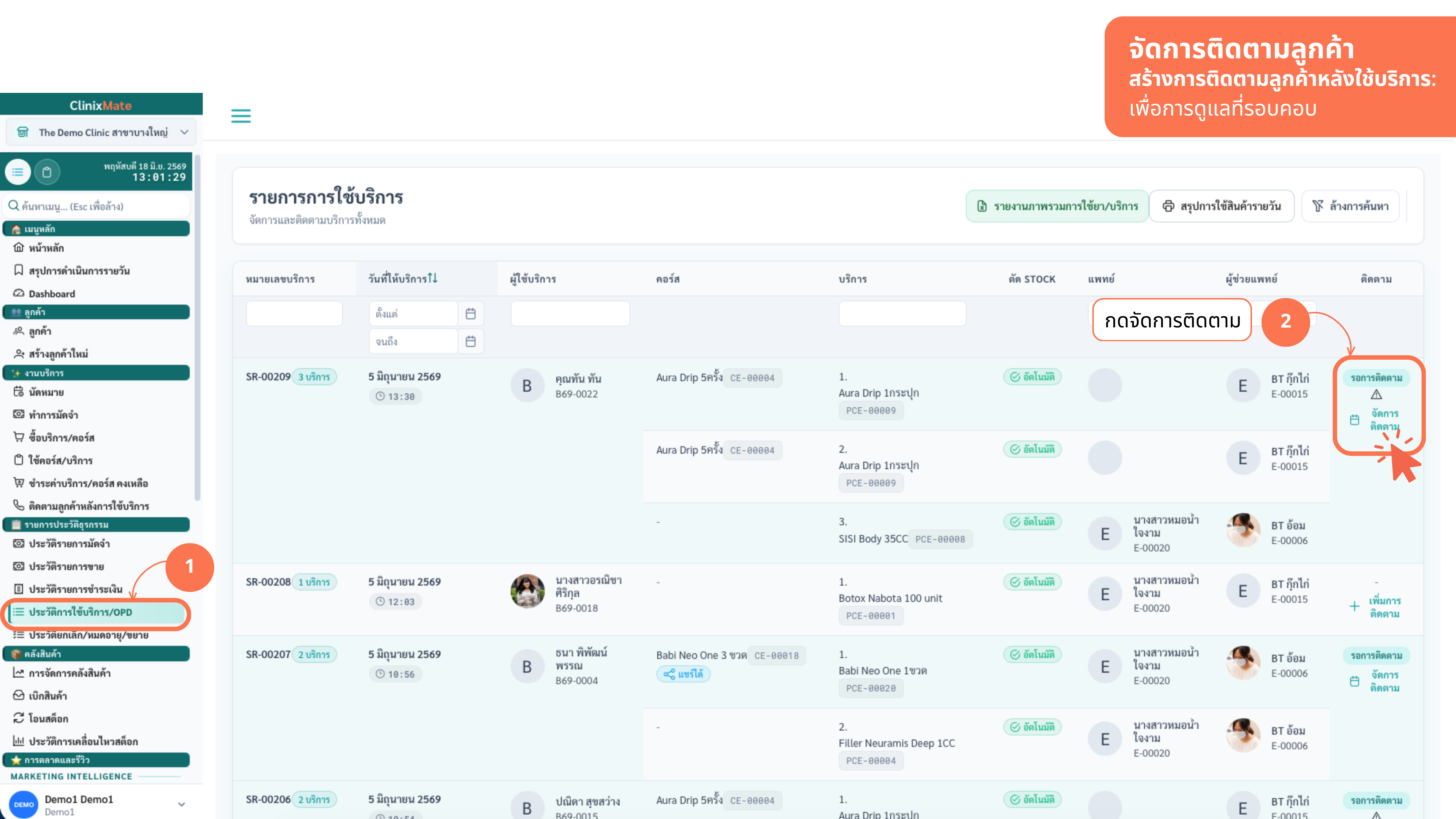Click the store icon in branch selector
The height and width of the screenshot is (819, 1456).
click(23, 132)
